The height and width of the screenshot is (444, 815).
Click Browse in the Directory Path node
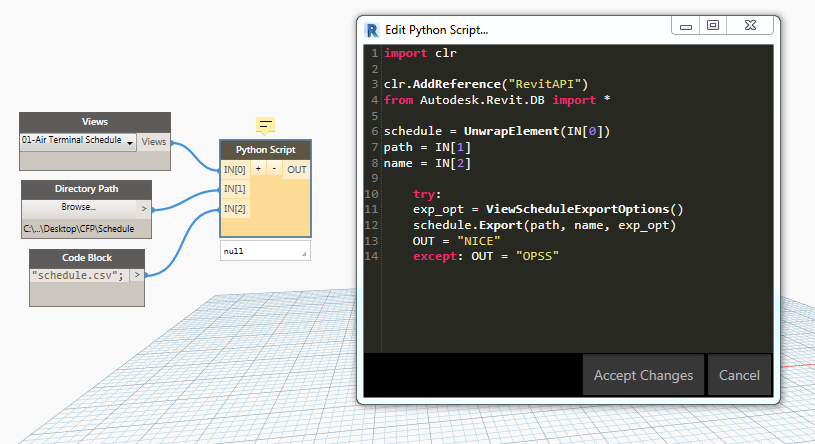click(79, 207)
